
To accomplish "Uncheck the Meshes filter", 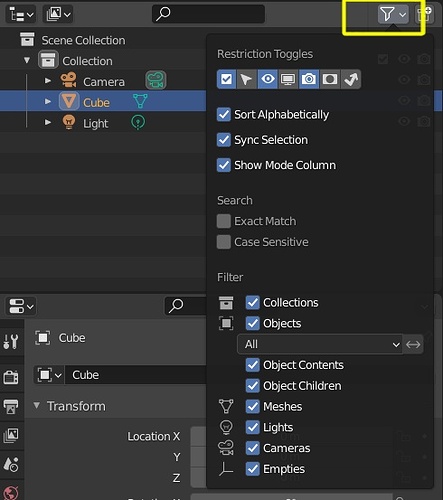I will (253, 406).
